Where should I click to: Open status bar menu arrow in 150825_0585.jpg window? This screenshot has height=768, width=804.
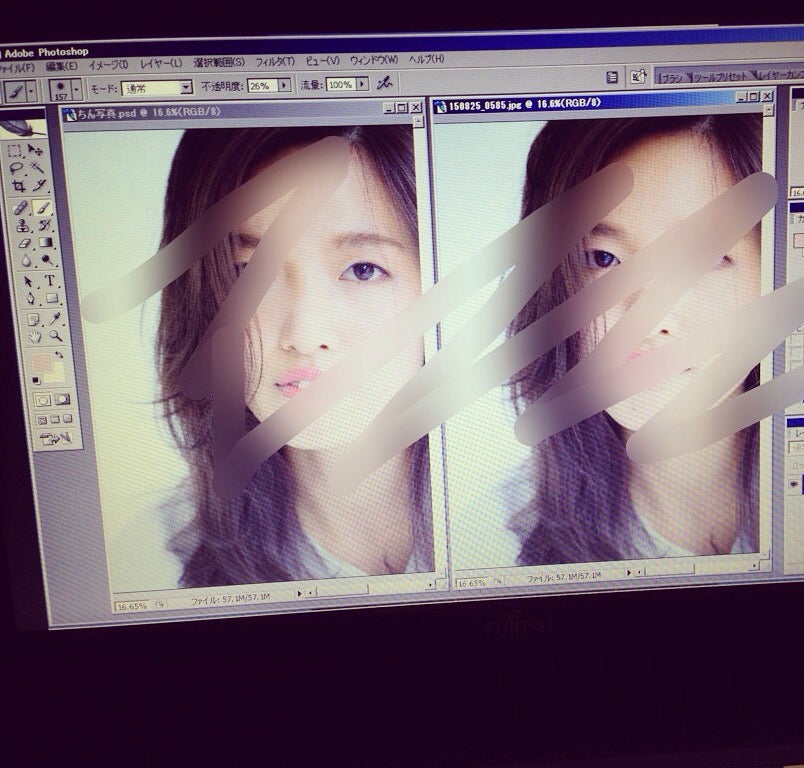629,573
